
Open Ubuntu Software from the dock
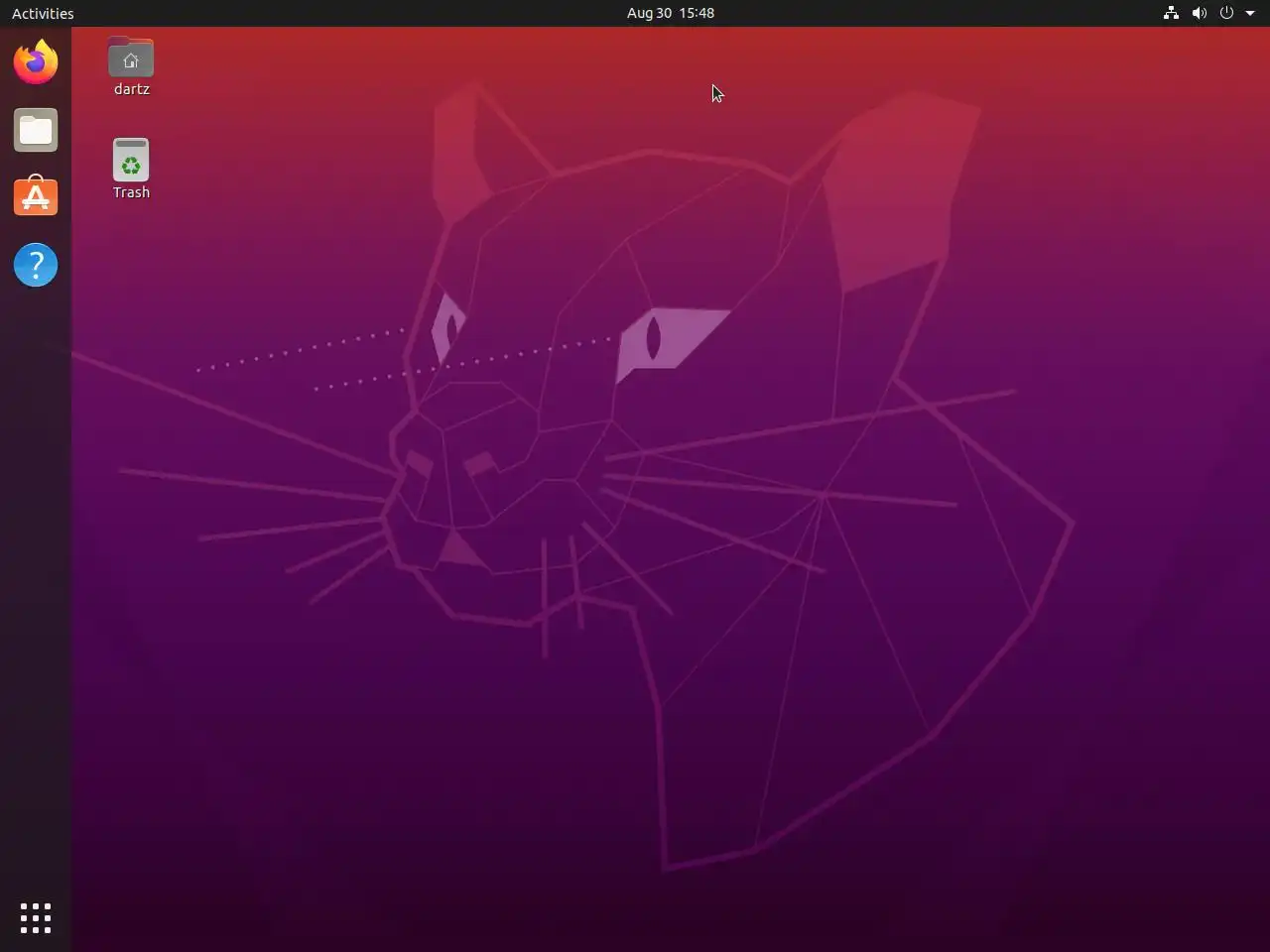click(36, 196)
